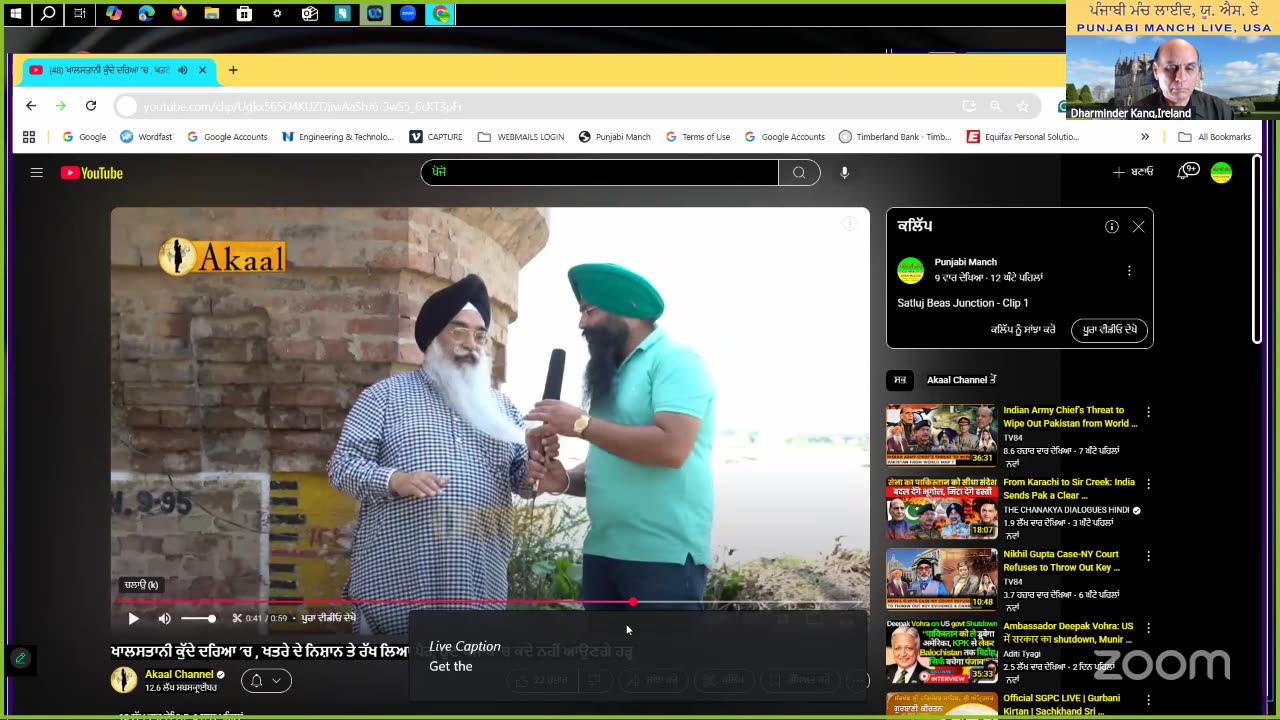Open the Akaal Channel name link below video
Screen dimensions: 1280x720
click(x=179, y=674)
